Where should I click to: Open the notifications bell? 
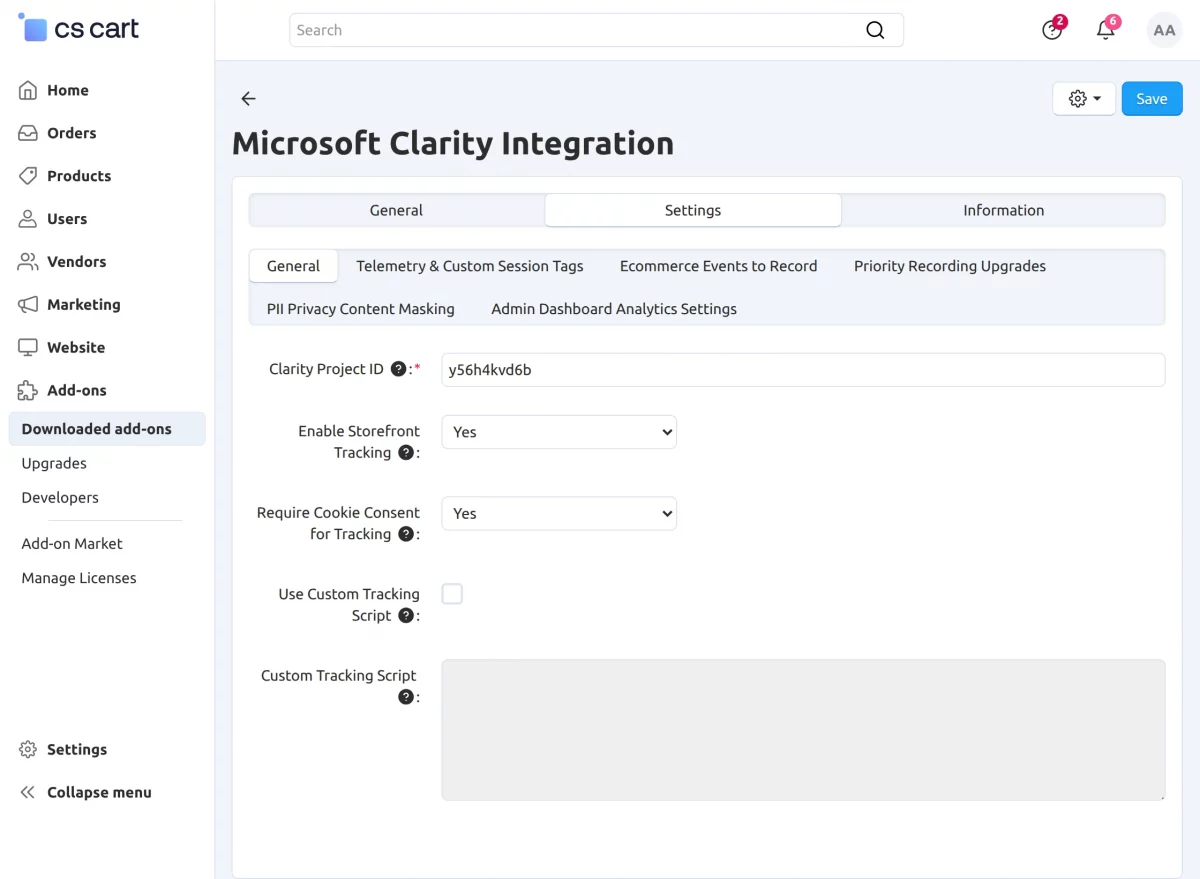click(x=1106, y=30)
